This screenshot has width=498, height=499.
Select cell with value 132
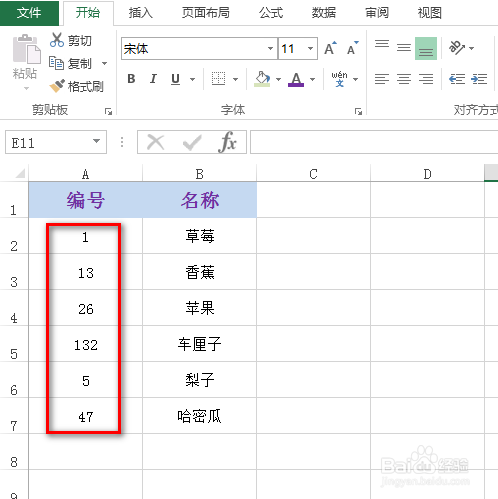pyautogui.click(x=85, y=344)
